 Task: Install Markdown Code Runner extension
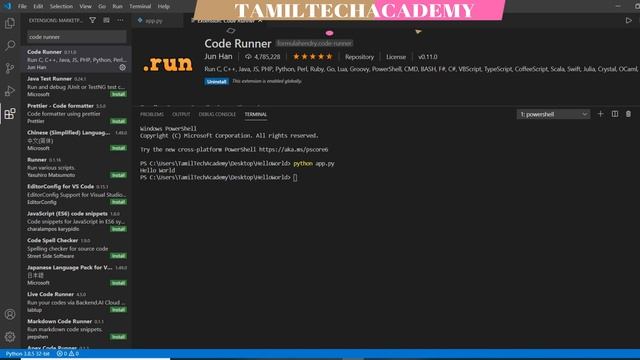[118, 337]
